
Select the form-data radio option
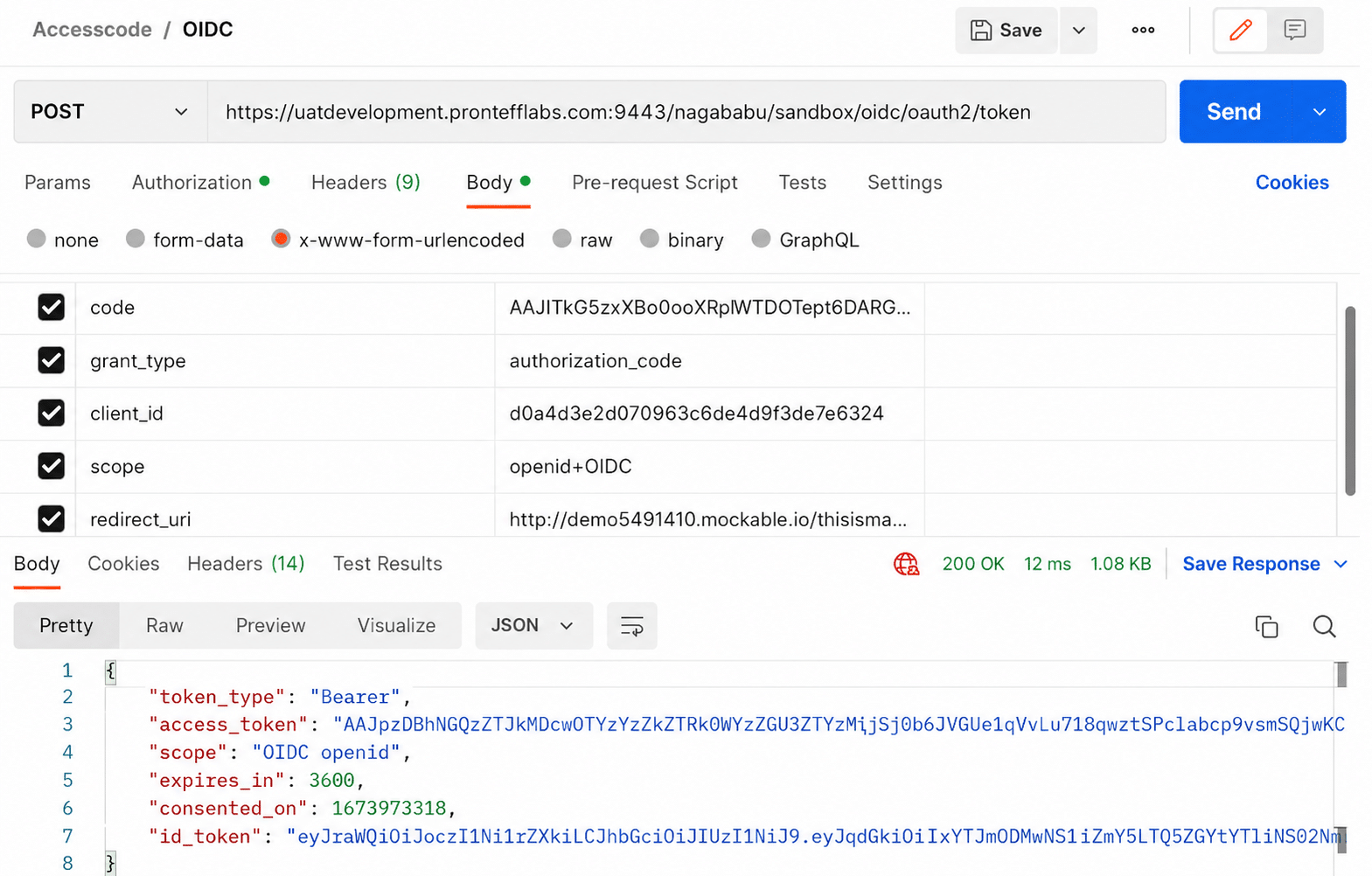135,239
